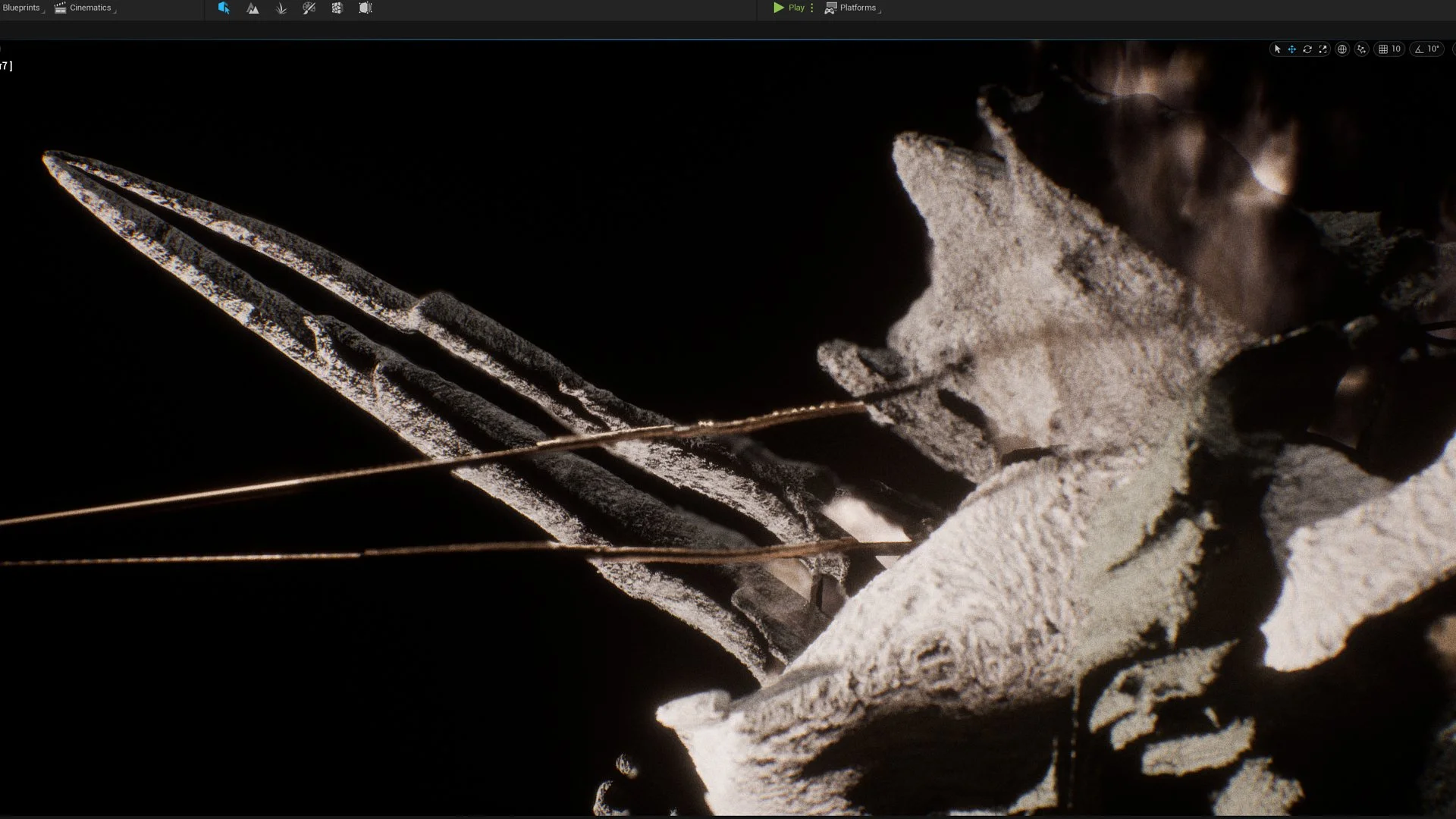Image resolution: width=1456 pixels, height=819 pixels.
Task: Open Fracture mode cracked-stone icon
Action: (x=337, y=8)
